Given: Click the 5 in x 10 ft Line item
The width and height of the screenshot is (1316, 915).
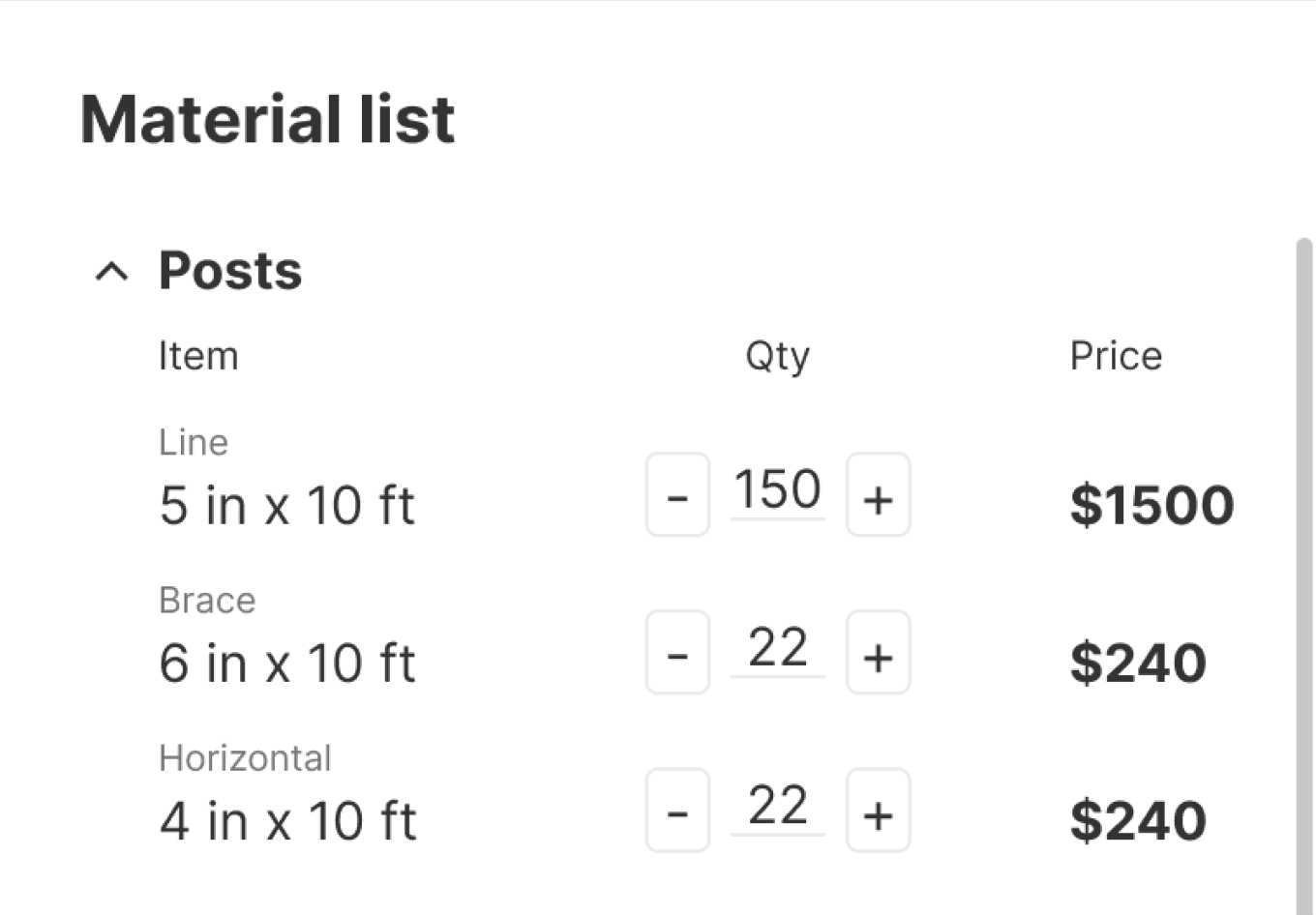Looking at the screenshot, I should tap(287, 506).
